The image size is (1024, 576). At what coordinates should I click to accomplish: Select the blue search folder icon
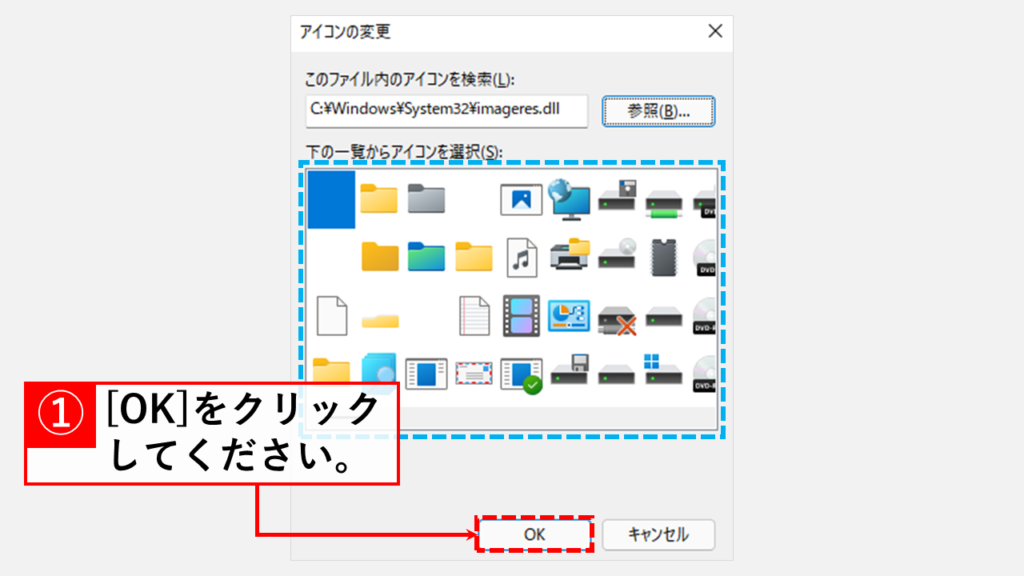(378, 370)
